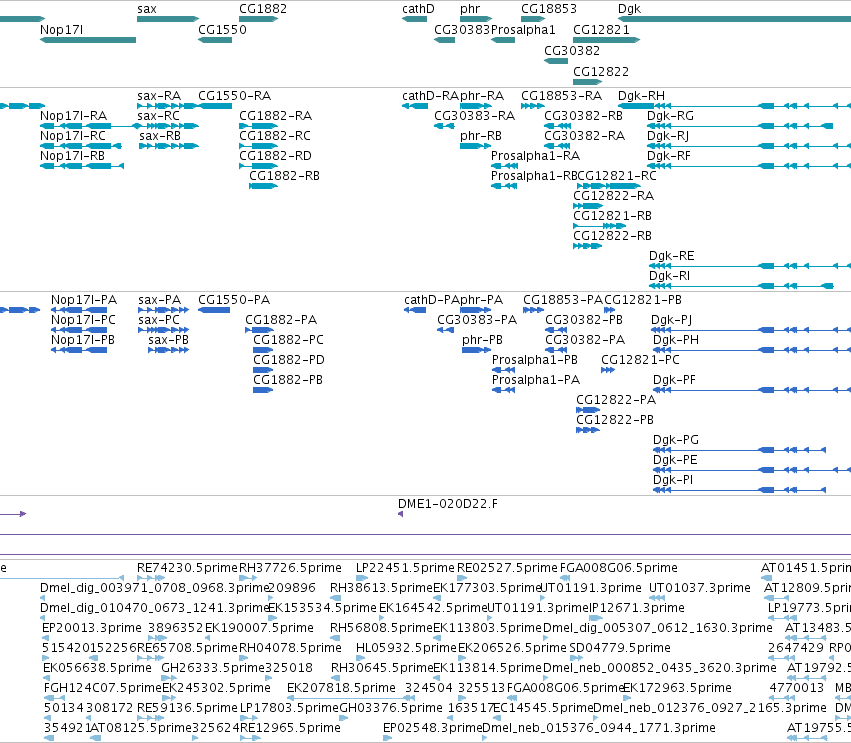Click EST LP22451.5prime label

[405, 568]
